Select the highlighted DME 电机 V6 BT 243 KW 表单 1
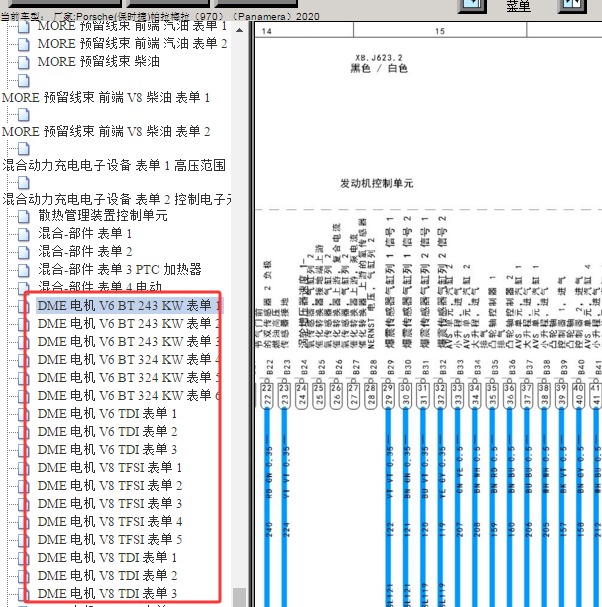602x607 pixels. coord(129,306)
